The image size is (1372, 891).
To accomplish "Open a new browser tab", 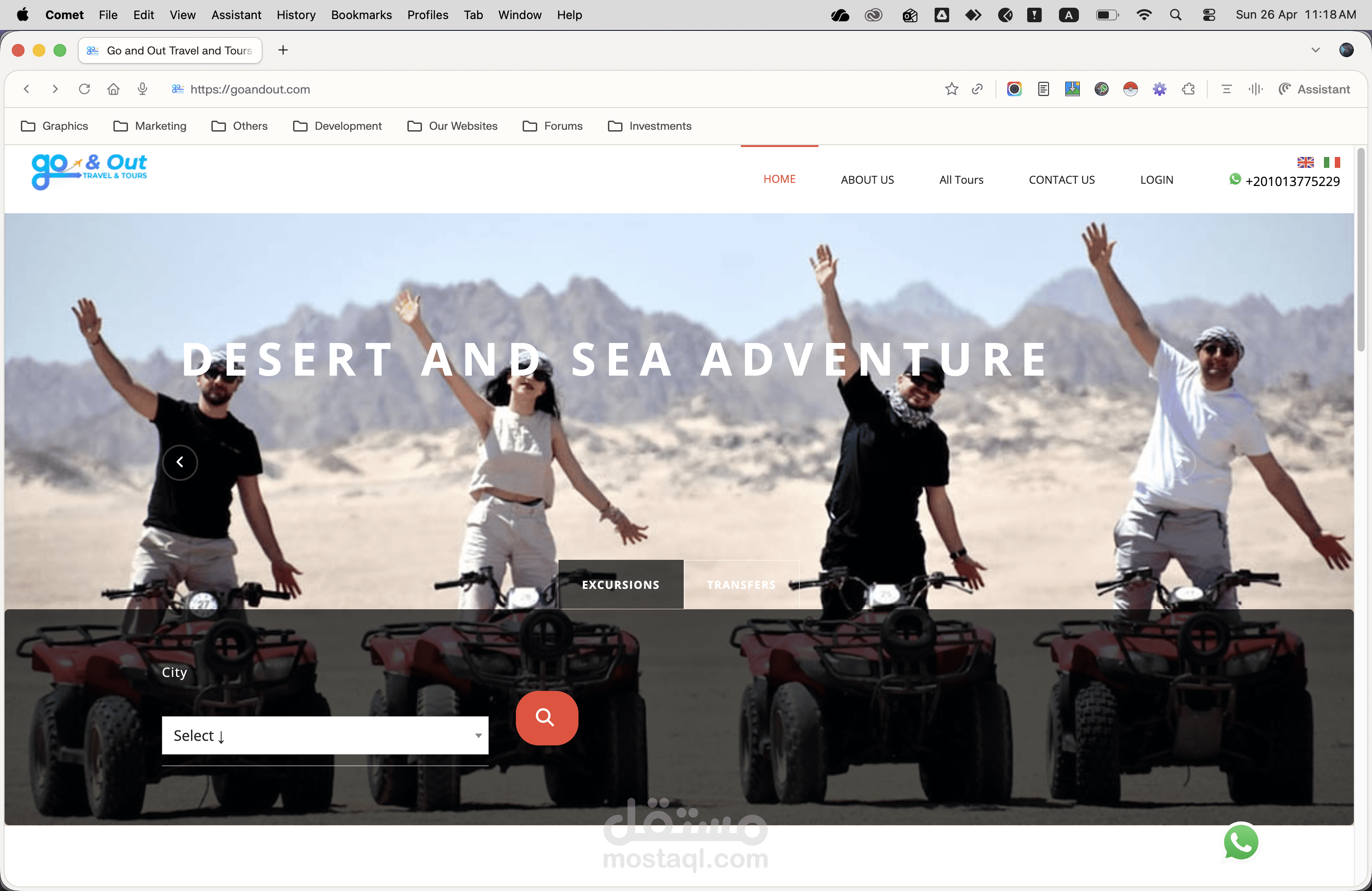I will coord(283,50).
